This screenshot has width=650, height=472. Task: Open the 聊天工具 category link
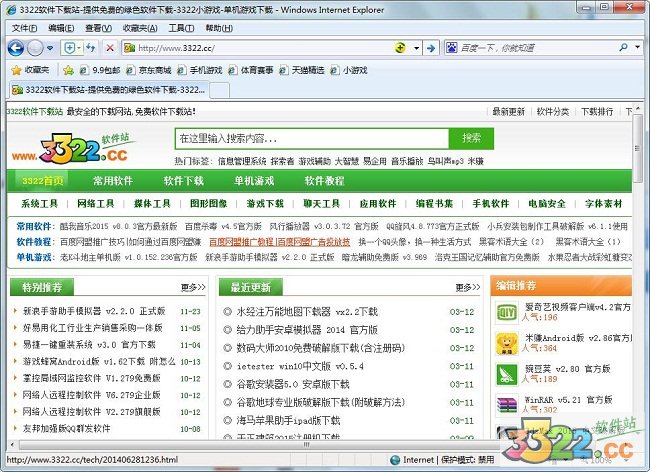tap(321, 203)
